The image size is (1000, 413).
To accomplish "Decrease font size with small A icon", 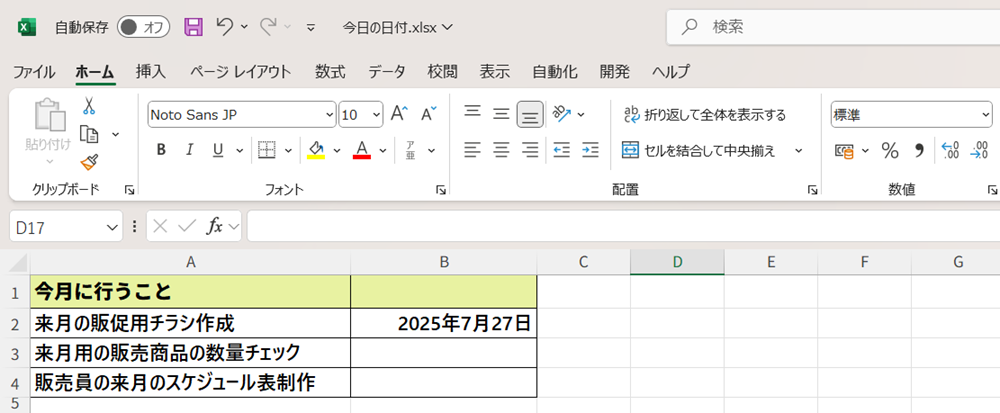I will coord(429,114).
